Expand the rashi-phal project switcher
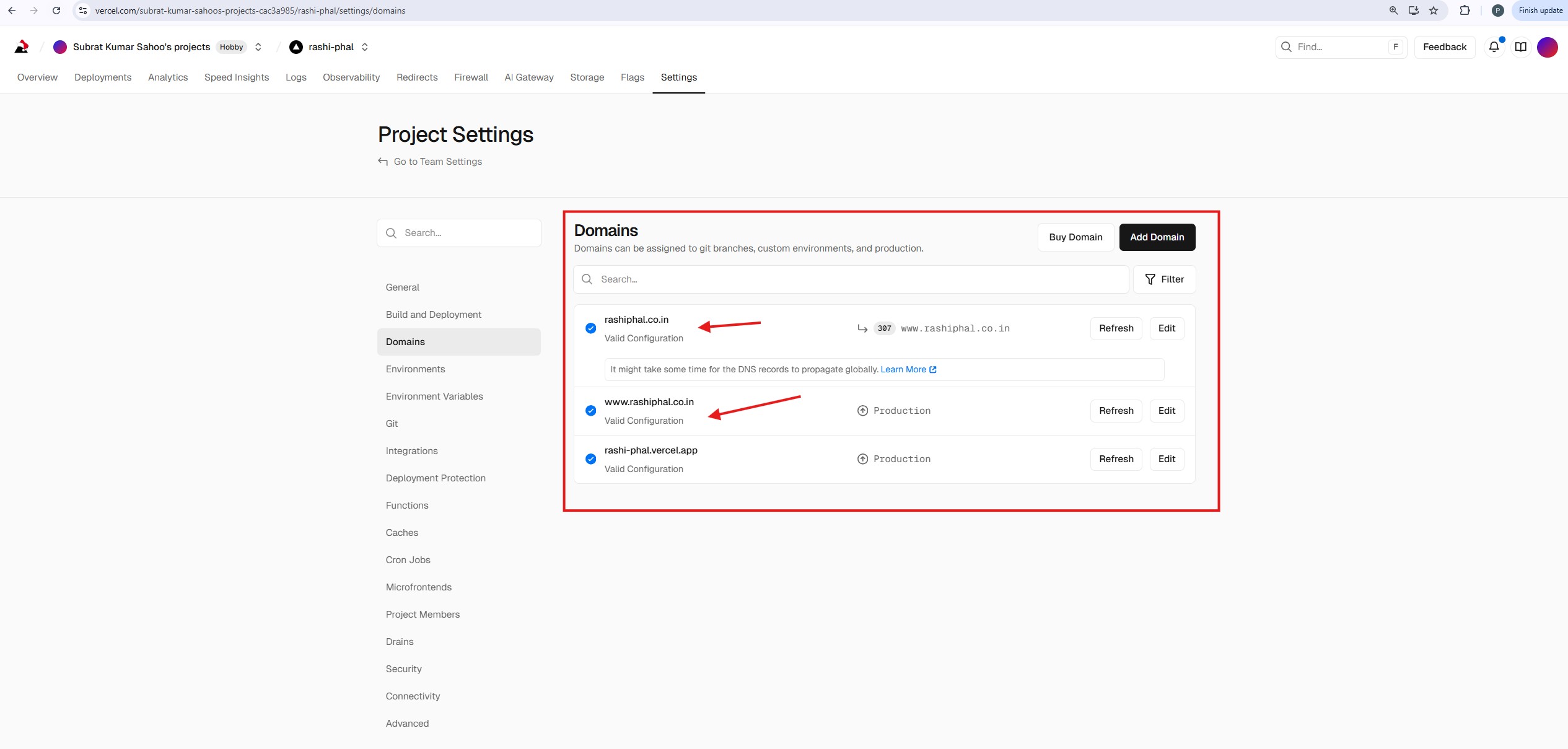Screen dimensions: 1568x749 pyautogui.click(x=365, y=47)
